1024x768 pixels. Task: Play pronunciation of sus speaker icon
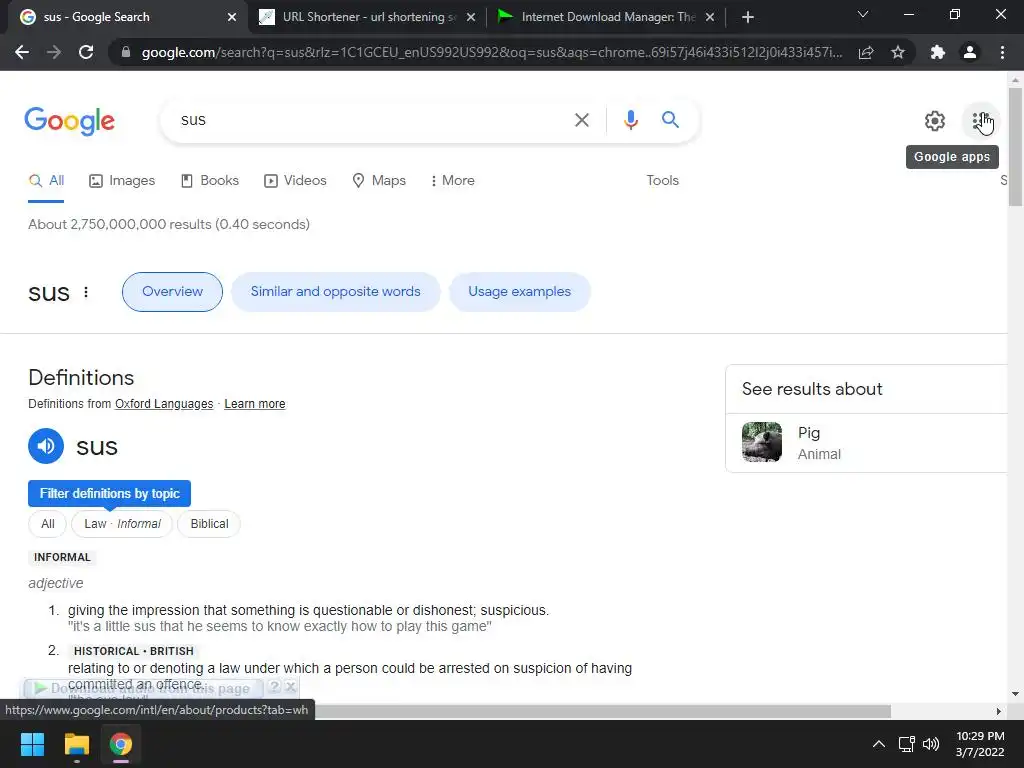[x=46, y=446]
